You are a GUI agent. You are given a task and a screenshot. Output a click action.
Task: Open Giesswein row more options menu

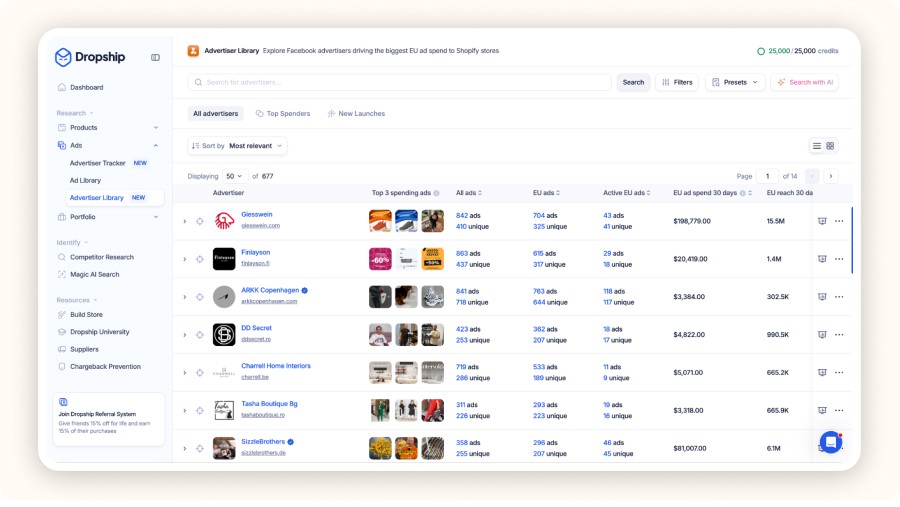pos(839,221)
